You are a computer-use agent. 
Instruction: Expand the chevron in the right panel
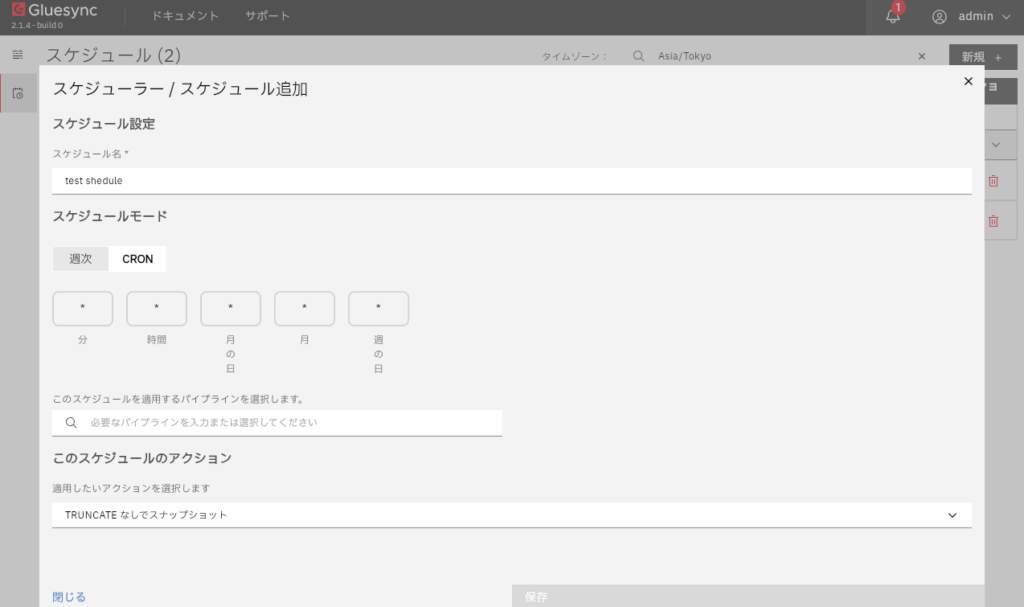[x=995, y=145]
